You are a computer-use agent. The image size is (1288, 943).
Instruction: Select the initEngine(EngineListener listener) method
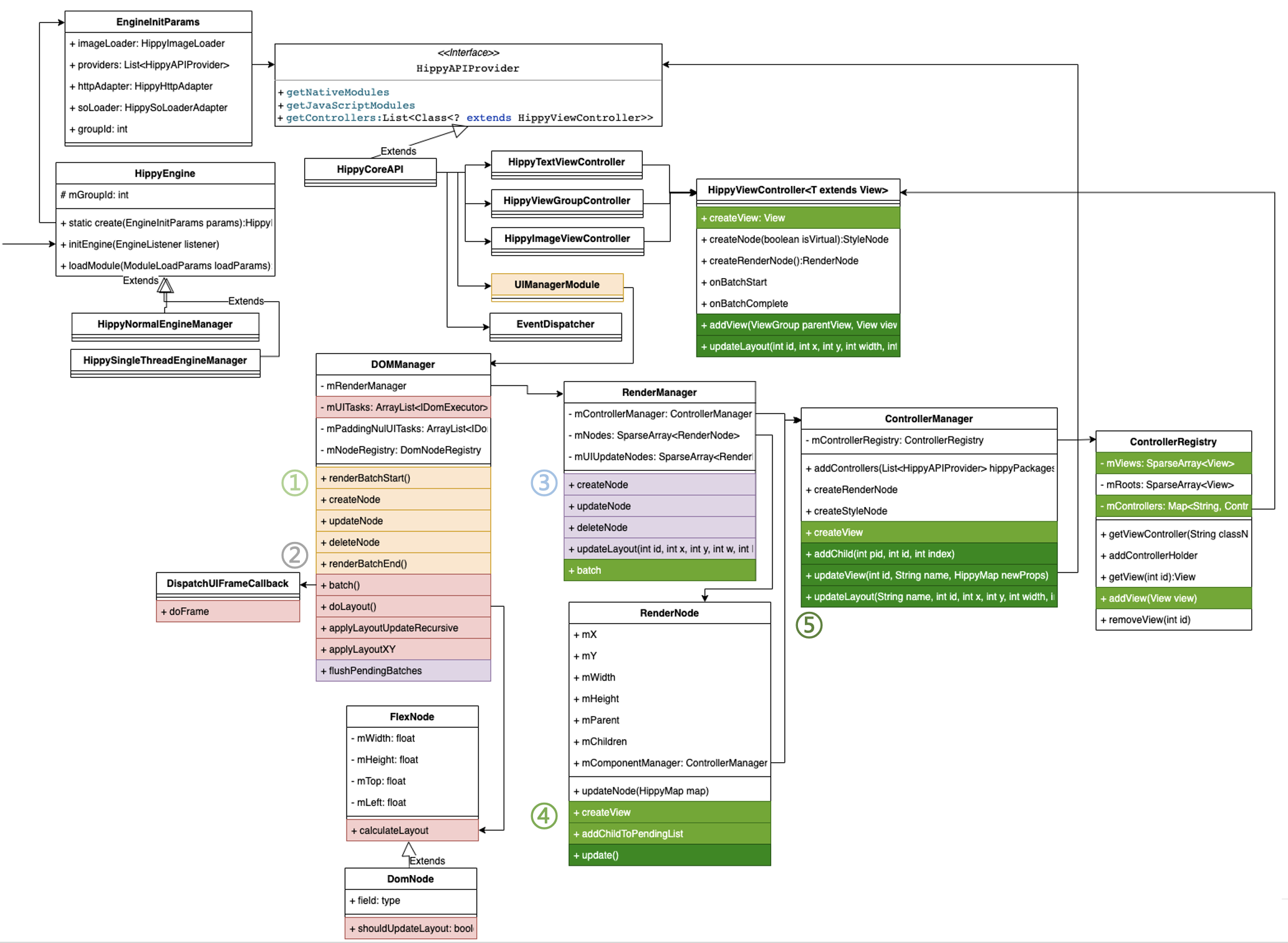click(x=165, y=244)
